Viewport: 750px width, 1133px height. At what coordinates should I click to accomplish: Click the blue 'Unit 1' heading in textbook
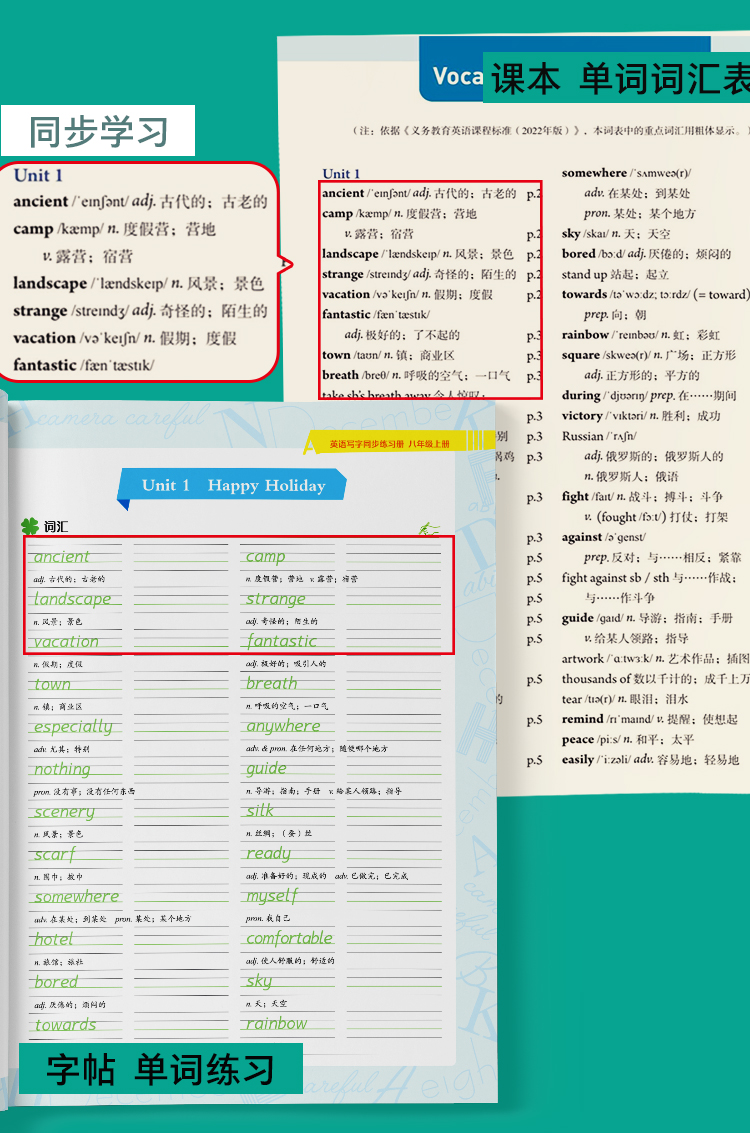point(341,174)
